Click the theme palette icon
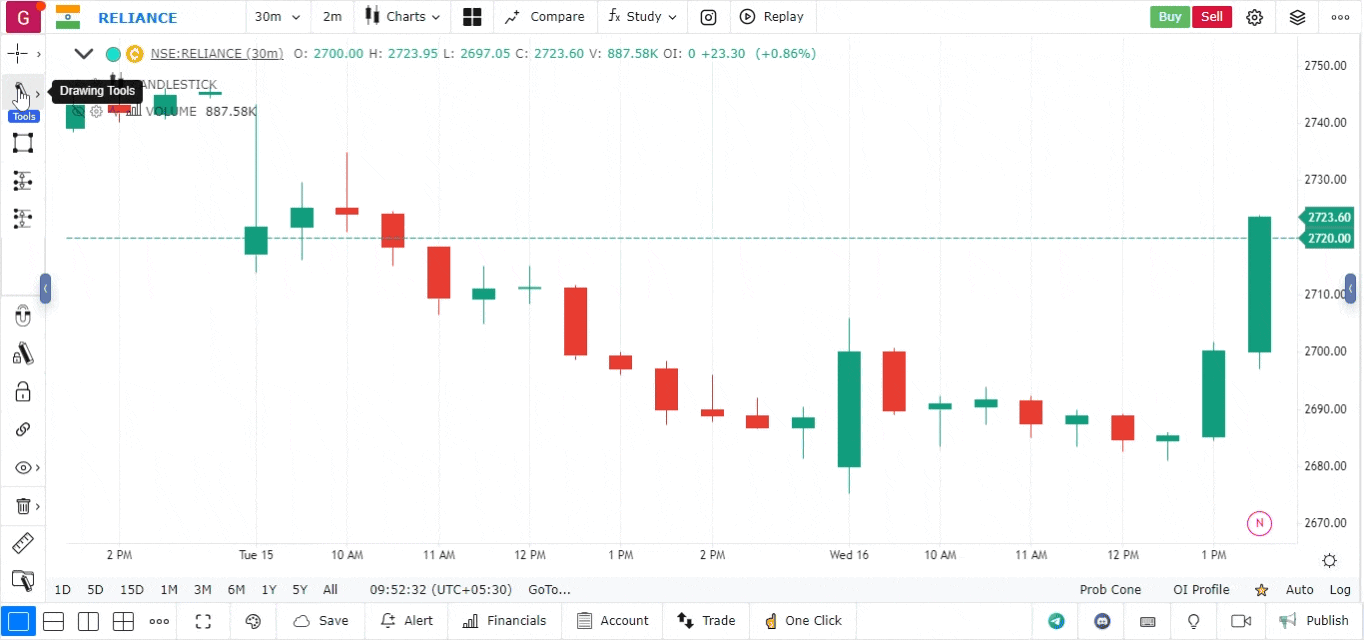The height and width of the screenshot is (640, 1364). (253, 621)
